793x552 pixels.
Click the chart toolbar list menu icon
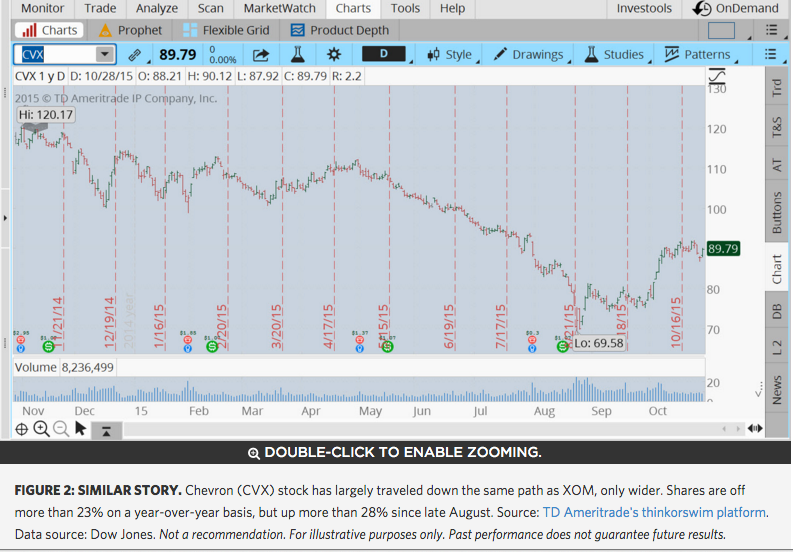point(770,54)
